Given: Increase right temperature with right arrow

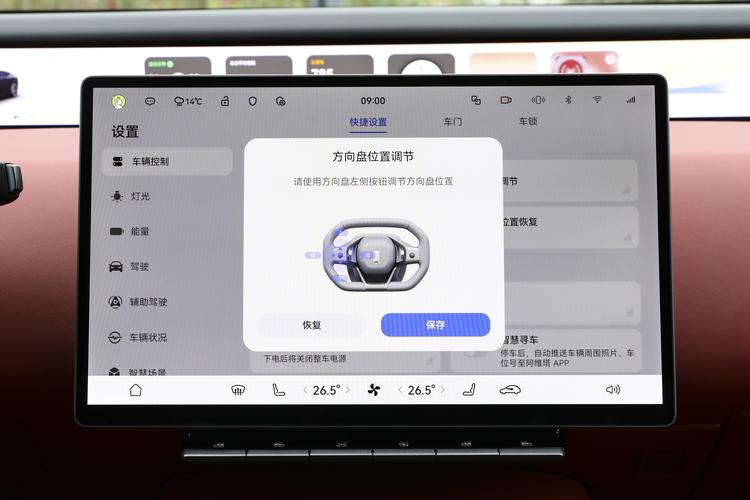Looking at the screenshot, I should click(x=441, y=390).
